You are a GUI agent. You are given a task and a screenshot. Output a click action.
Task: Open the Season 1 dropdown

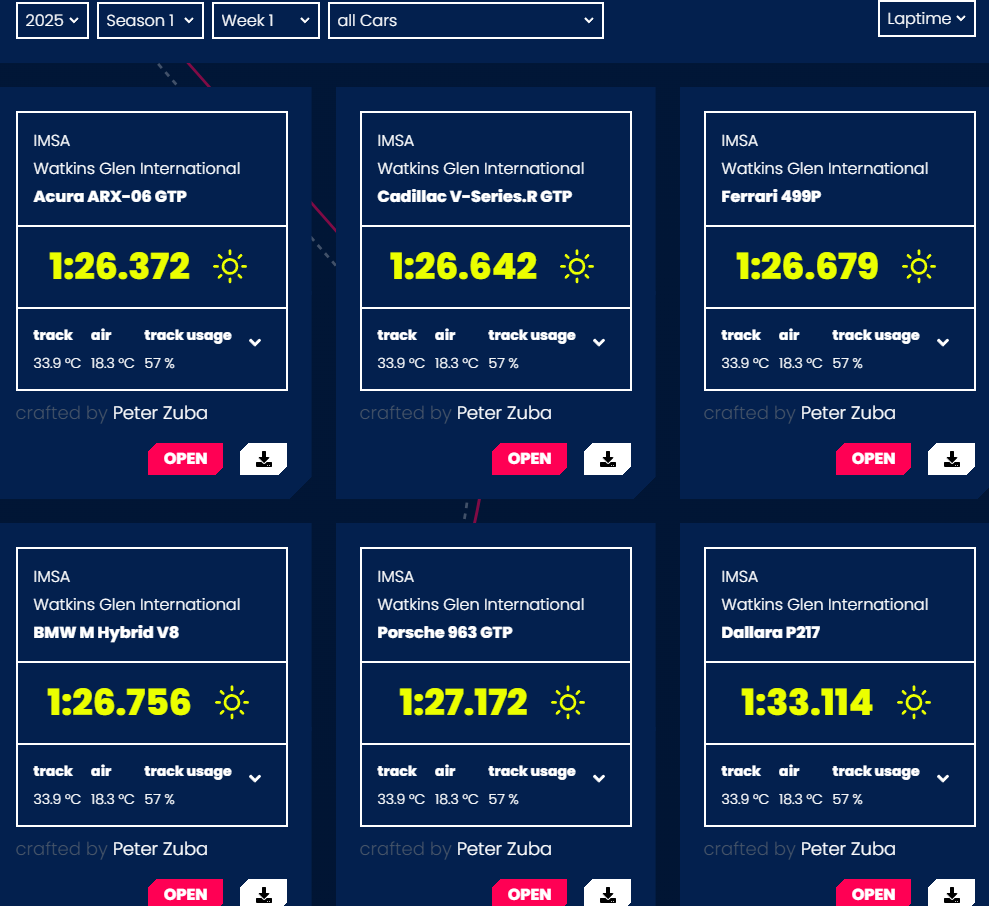[x=150, y=21]
